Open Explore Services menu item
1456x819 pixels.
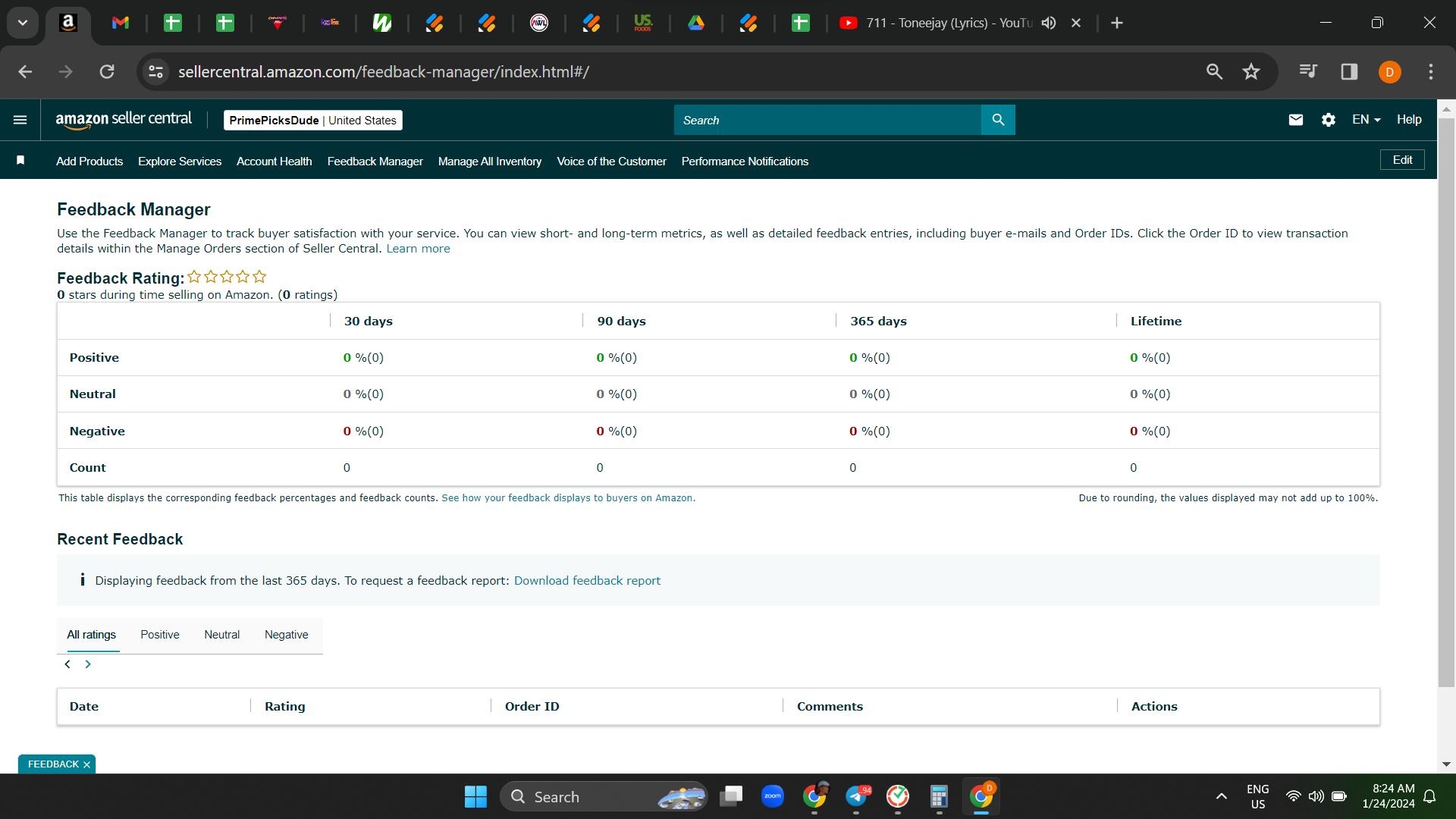(x=180, y=162)
